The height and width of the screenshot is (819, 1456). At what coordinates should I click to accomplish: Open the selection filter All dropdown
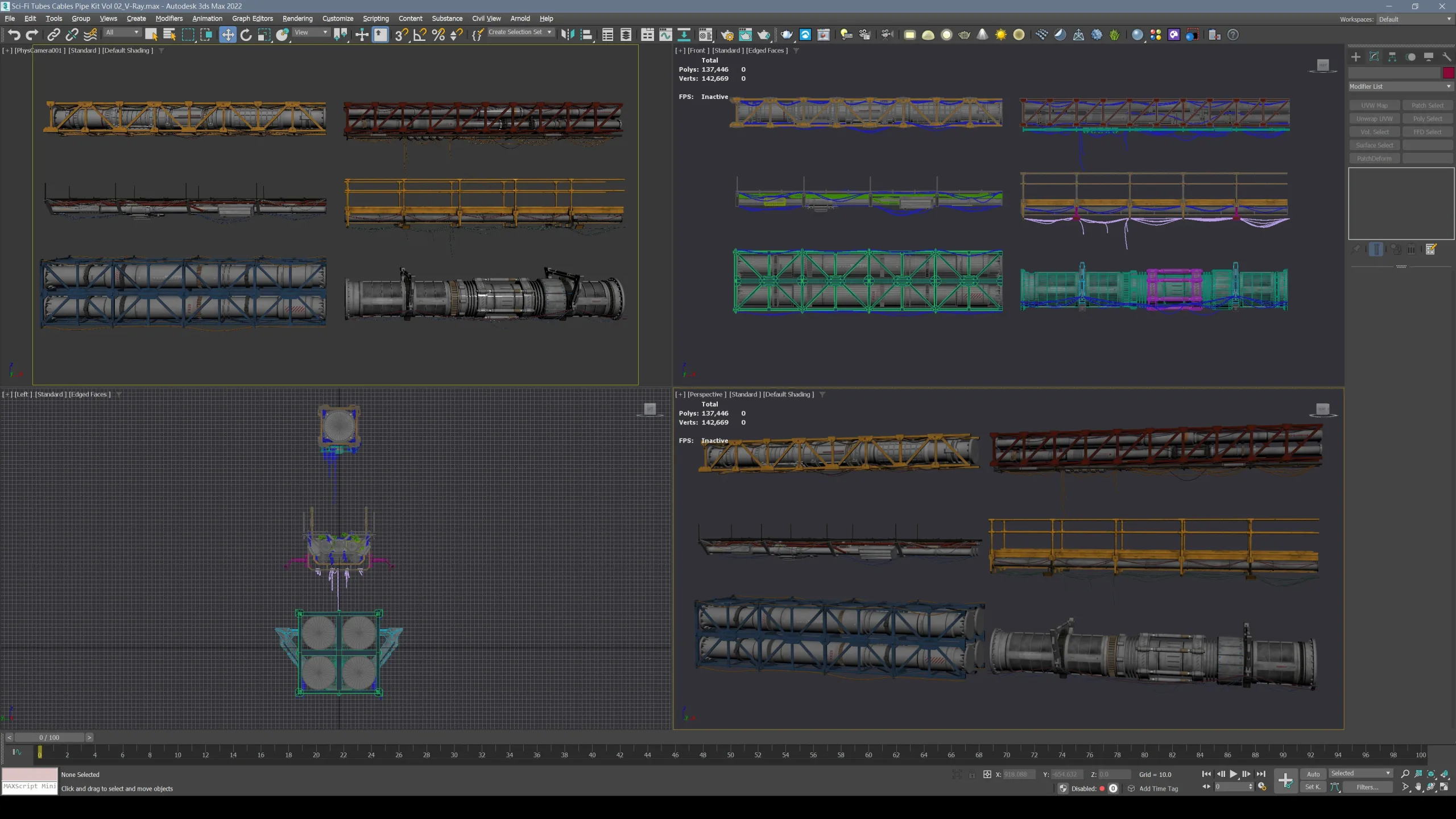click(121, 32)
